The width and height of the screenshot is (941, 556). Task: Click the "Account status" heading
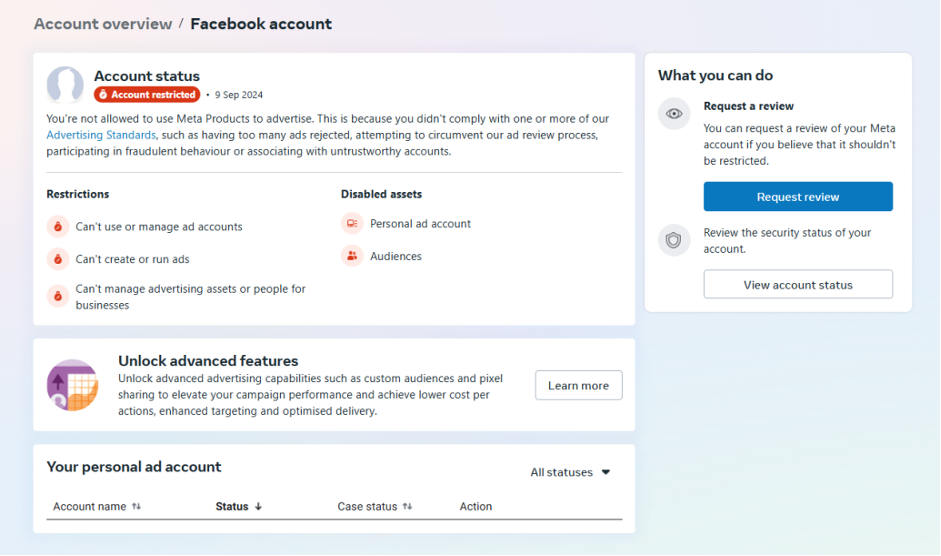pos(147,76)
